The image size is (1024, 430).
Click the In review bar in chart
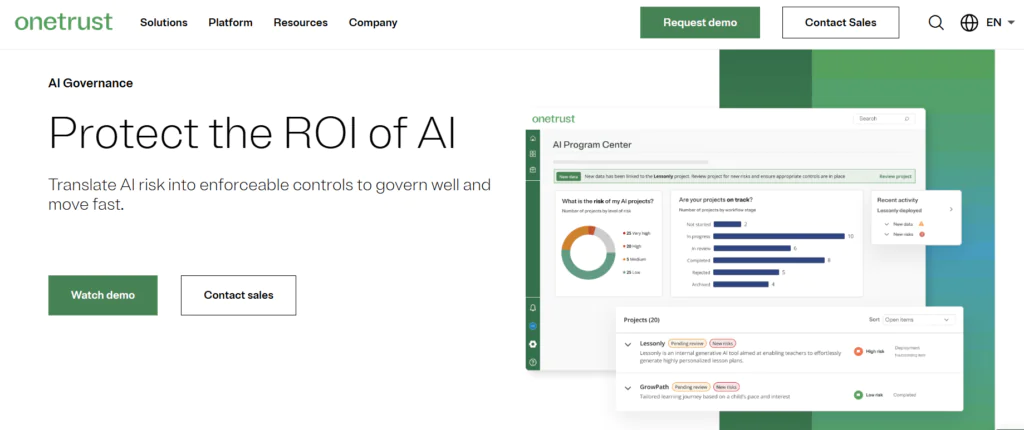click(x=752, y=248)
